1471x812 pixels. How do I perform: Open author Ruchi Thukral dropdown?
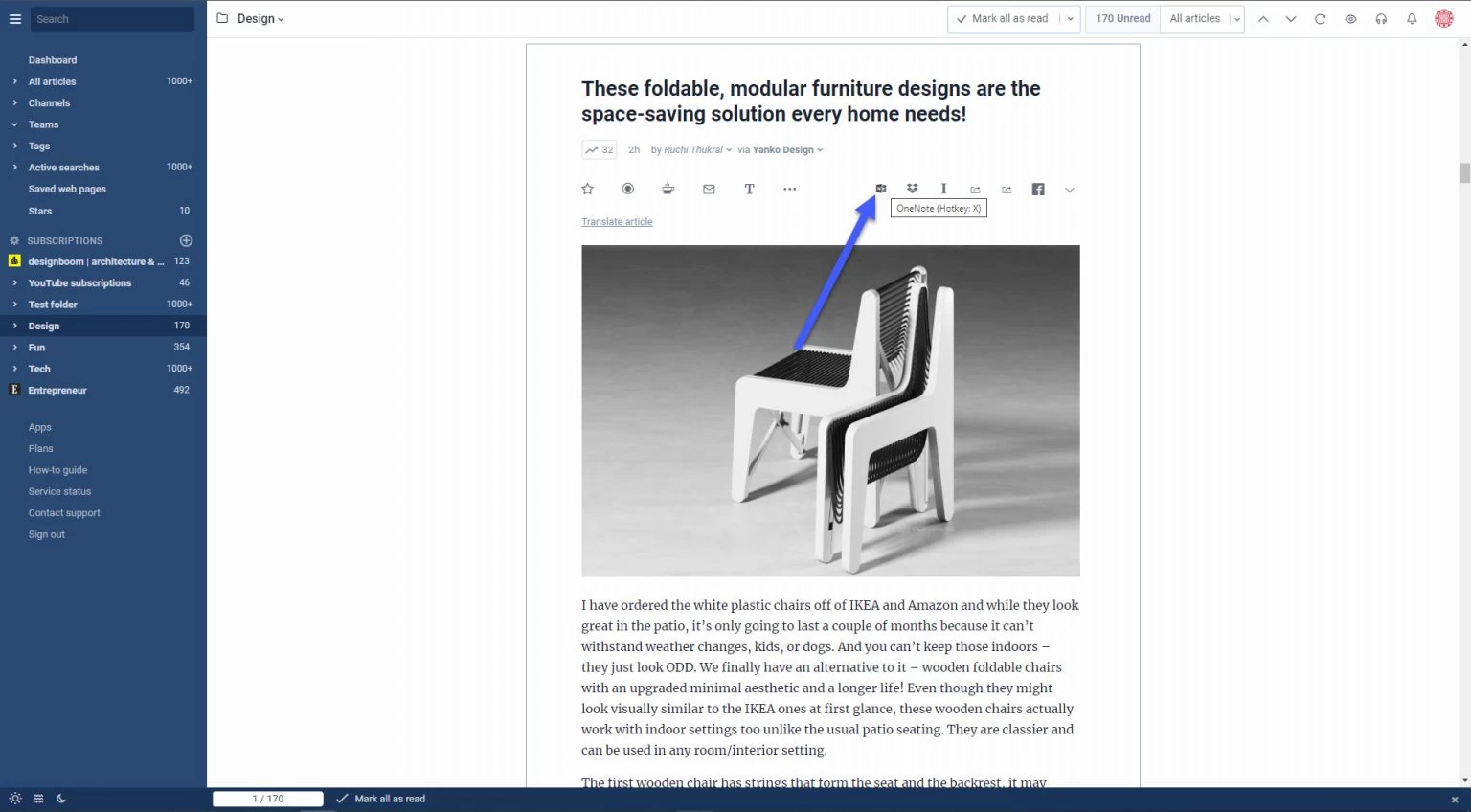click(698, 150)
